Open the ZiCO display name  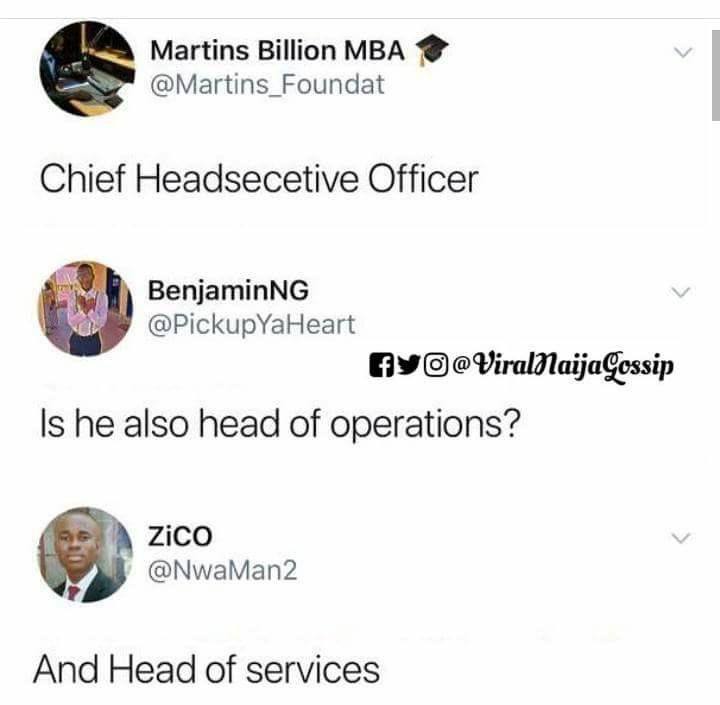180,536
